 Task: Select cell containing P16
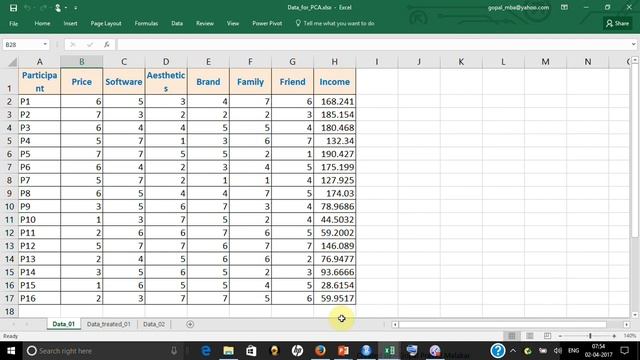pyautogui.click(x=40, y=298)
